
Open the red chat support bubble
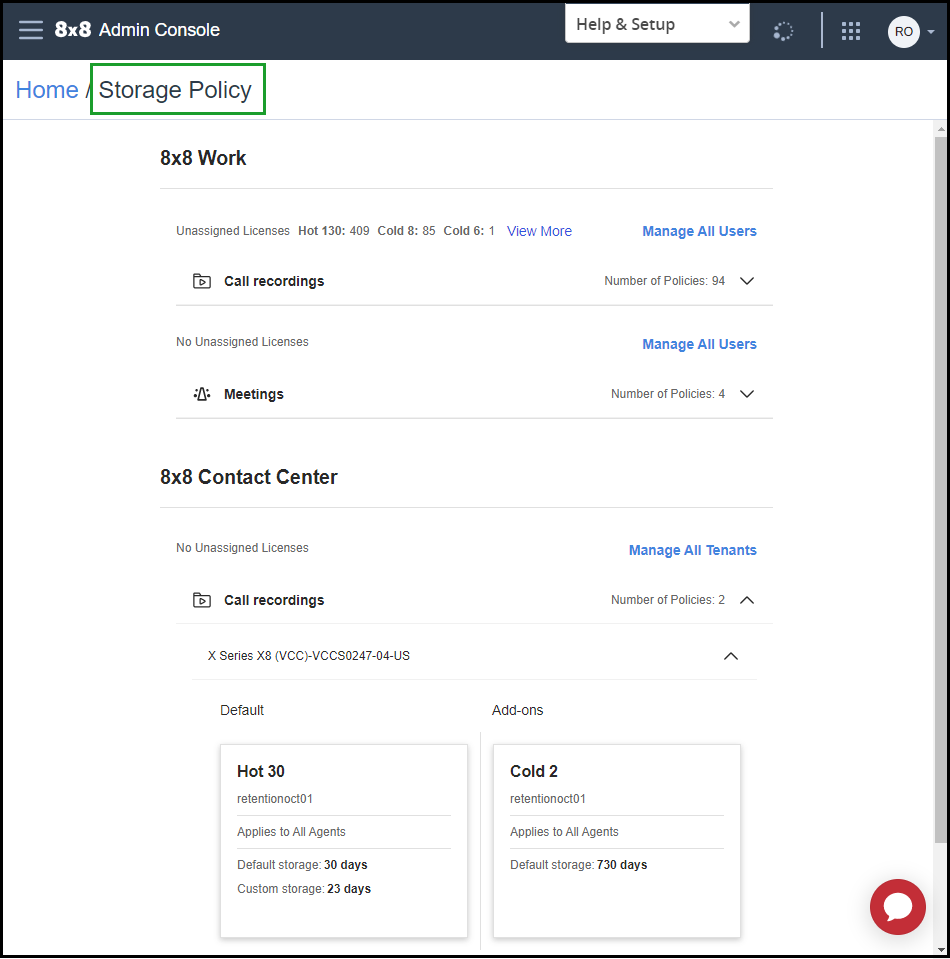tap(897, 906)
